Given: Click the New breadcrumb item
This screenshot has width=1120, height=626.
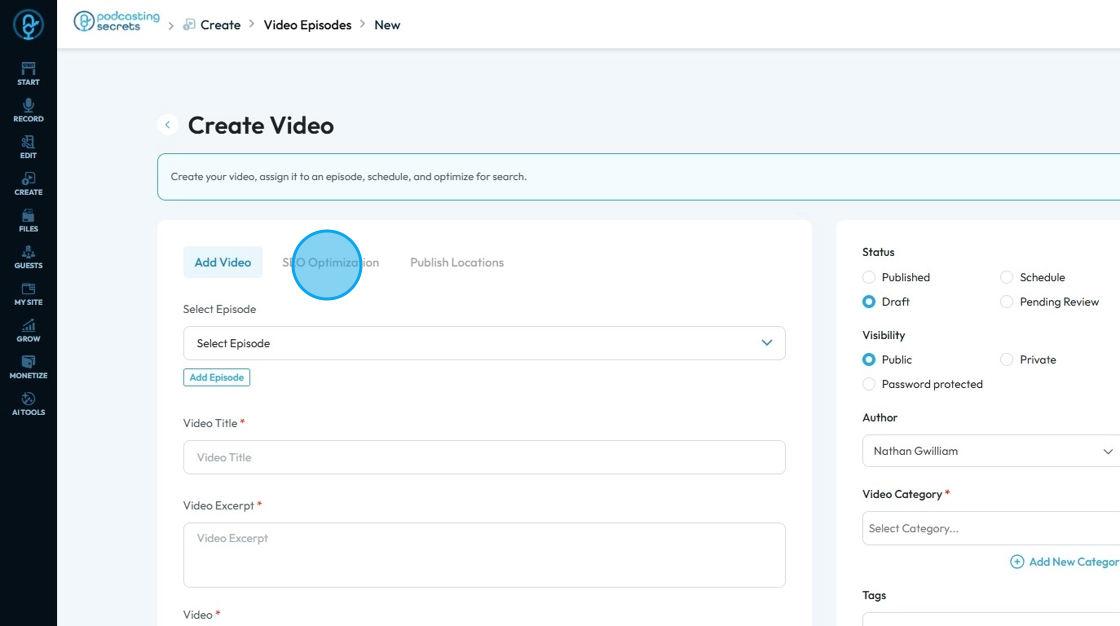Looking at the screenshot, I should point(387,25).
